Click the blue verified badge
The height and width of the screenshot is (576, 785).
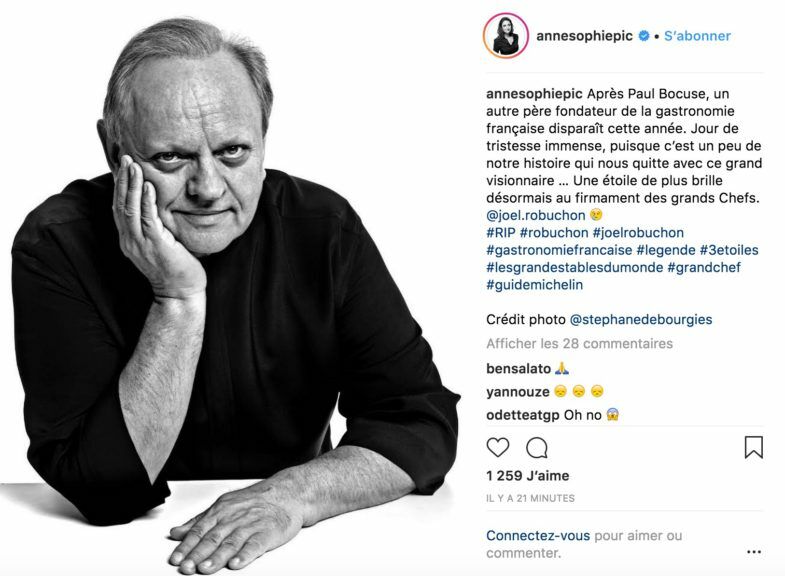(644, 36)
